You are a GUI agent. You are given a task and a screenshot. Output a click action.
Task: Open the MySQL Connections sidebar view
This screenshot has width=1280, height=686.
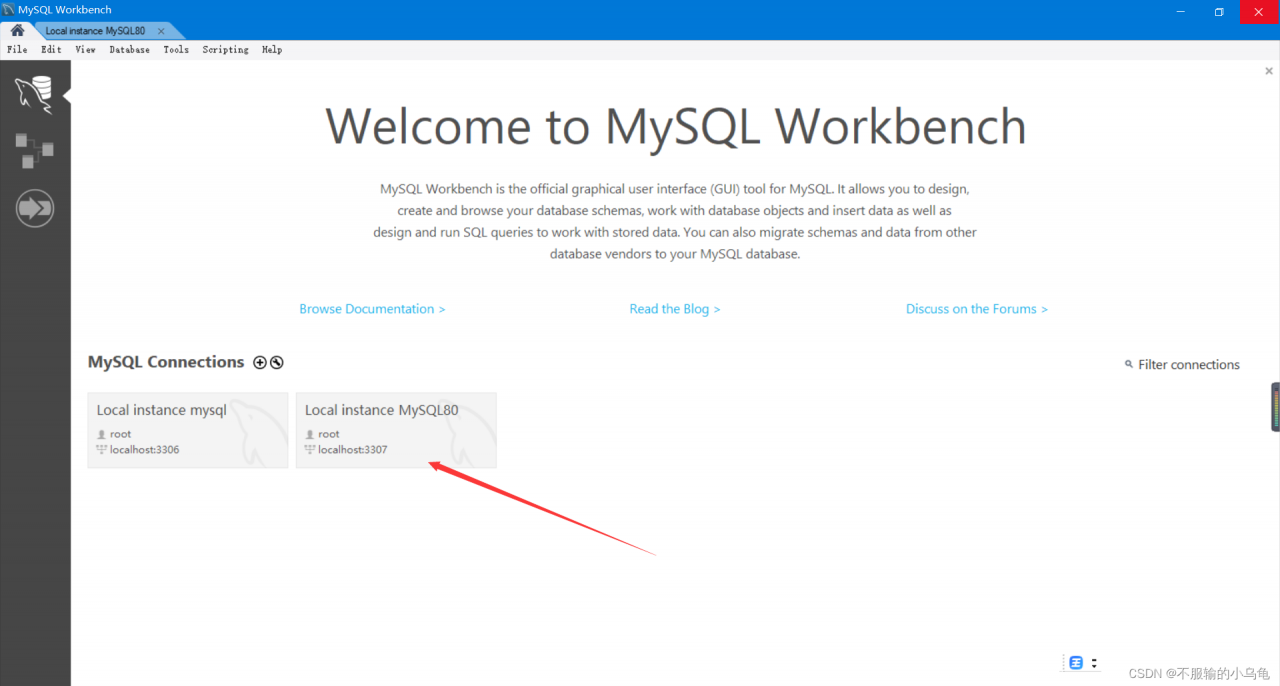[34, 95]
